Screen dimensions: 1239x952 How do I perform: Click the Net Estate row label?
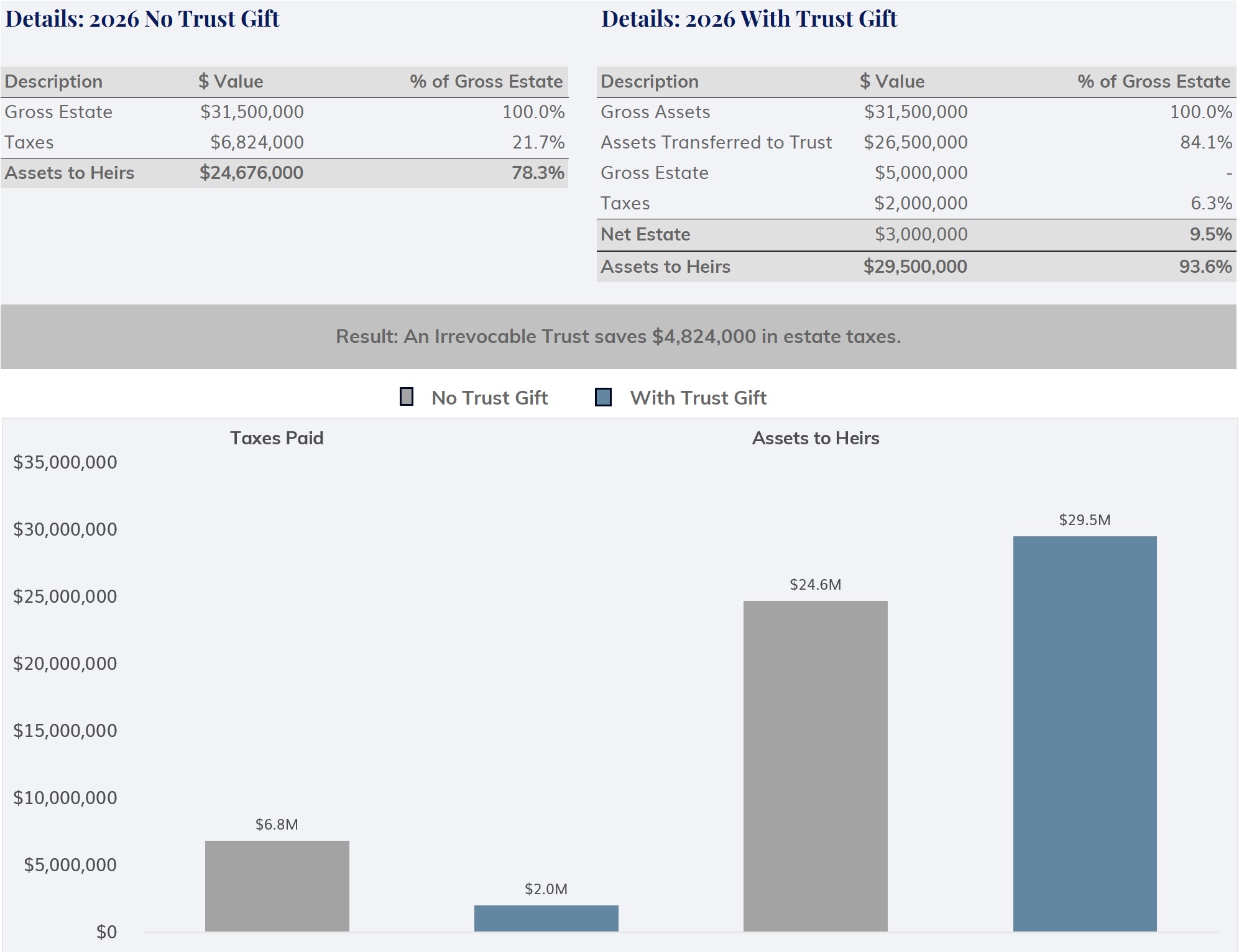(645, 234)
